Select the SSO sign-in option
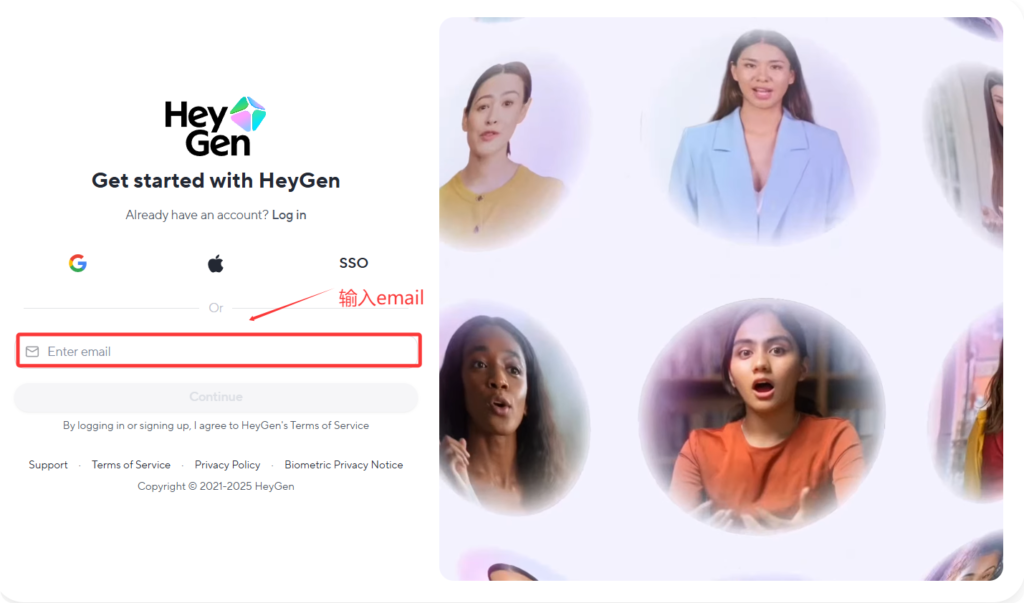 pos(353,263)
